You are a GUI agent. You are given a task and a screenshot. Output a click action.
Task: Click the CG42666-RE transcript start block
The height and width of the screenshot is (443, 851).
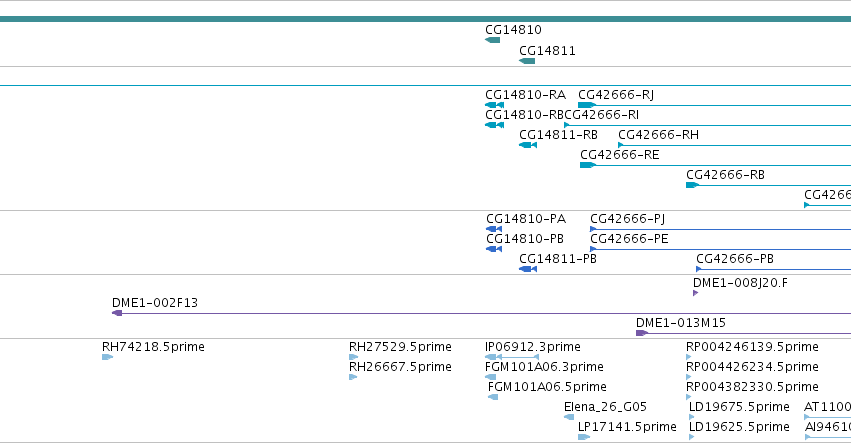click(x=588, y=165)
